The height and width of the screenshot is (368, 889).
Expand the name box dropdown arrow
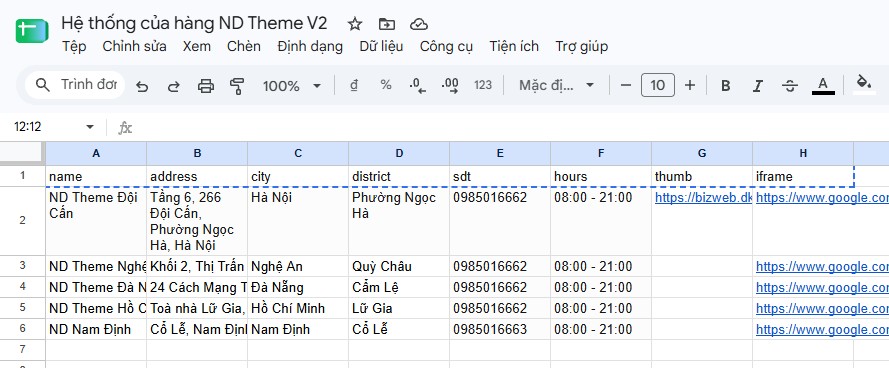(90, 127)
